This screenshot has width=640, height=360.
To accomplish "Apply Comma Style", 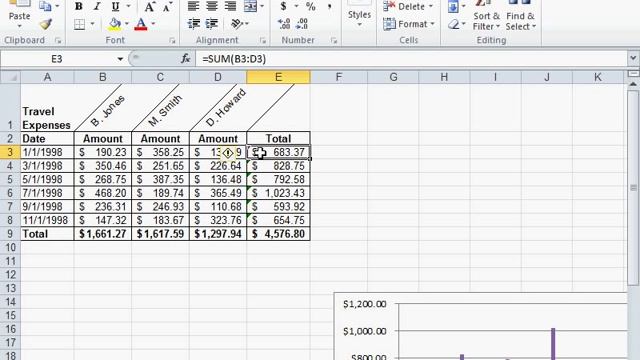I will 329,6.
